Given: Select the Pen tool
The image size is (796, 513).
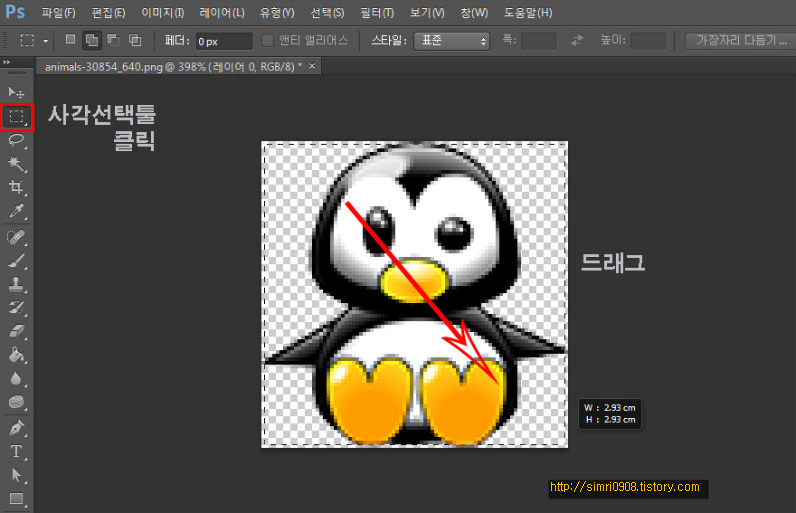Looking at the screenshot, I should [16, 428].
